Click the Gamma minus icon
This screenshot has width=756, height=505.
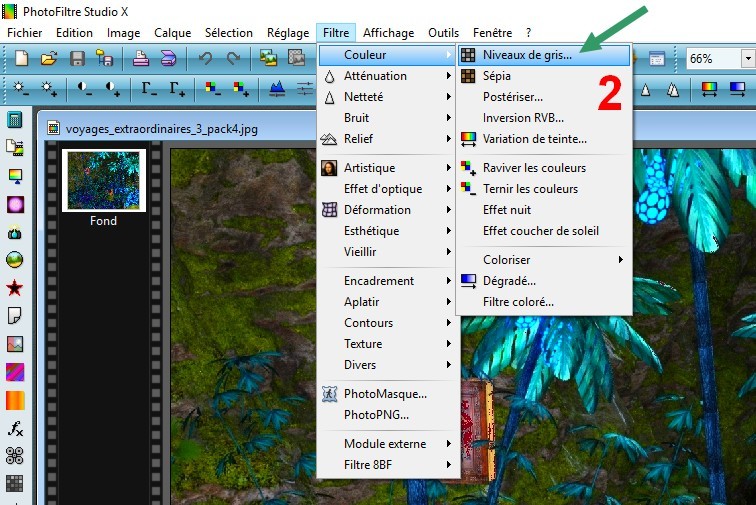click(148, 89)
